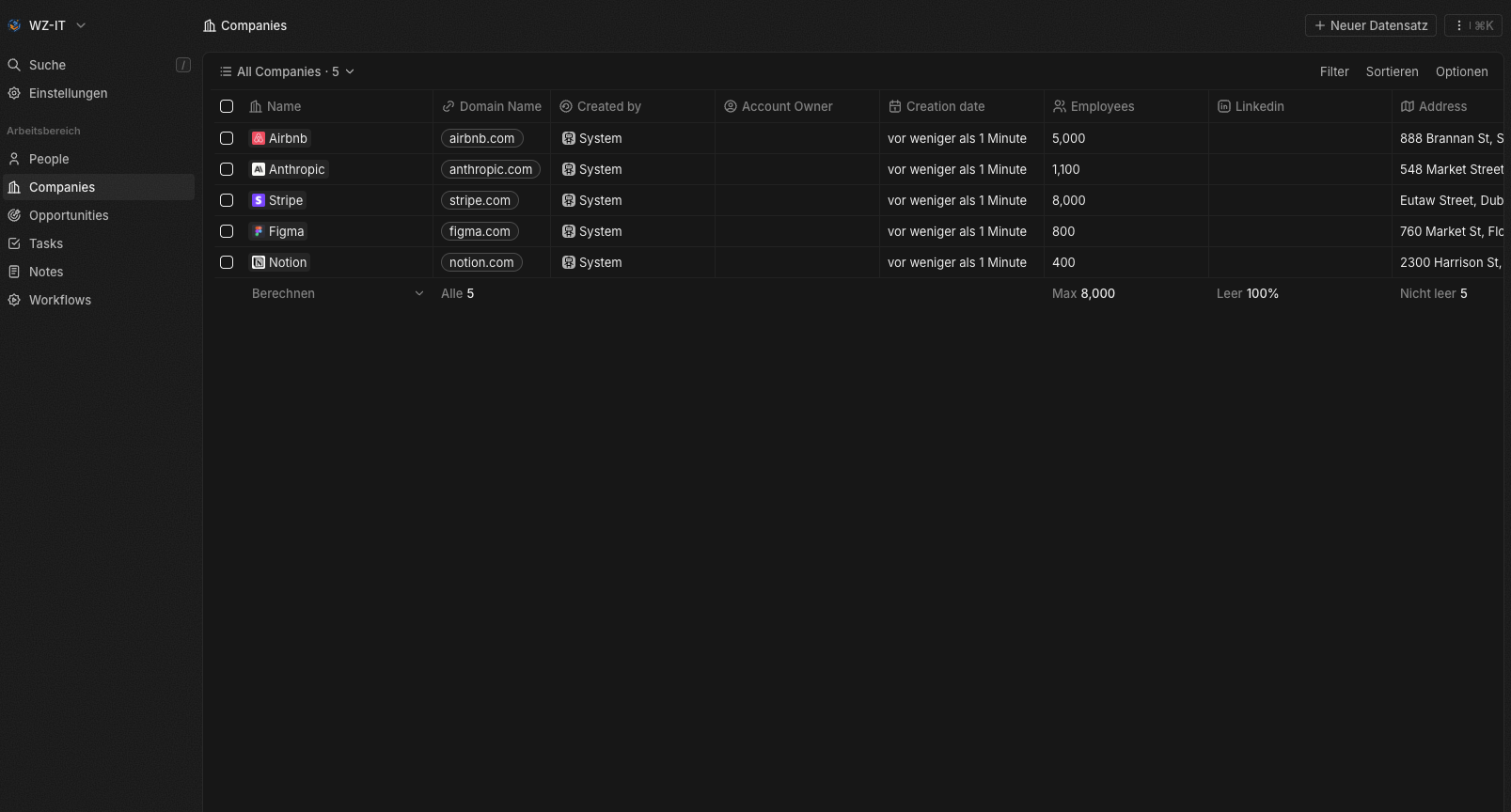Open the Alle 5 footer aggregate under Domain Name
Image resolution: width=1511 pixels, height=812 pixels.
(458, 293)
